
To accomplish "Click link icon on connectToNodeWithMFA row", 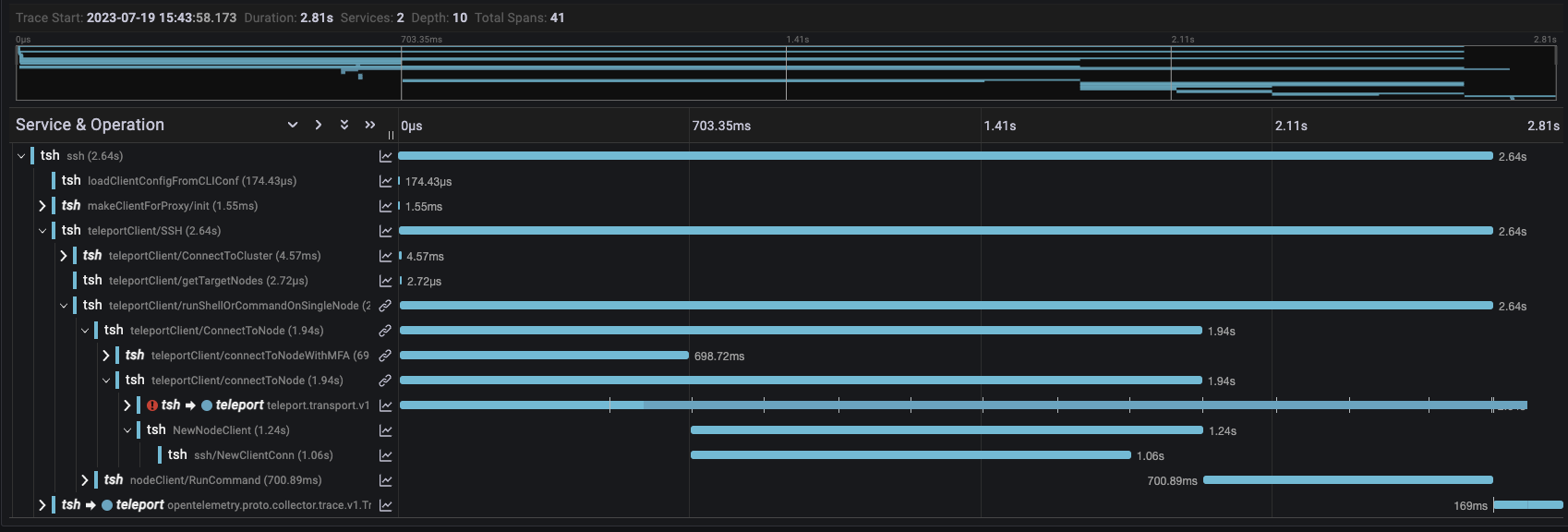I will pyautogui.click(x=386, y=356).
